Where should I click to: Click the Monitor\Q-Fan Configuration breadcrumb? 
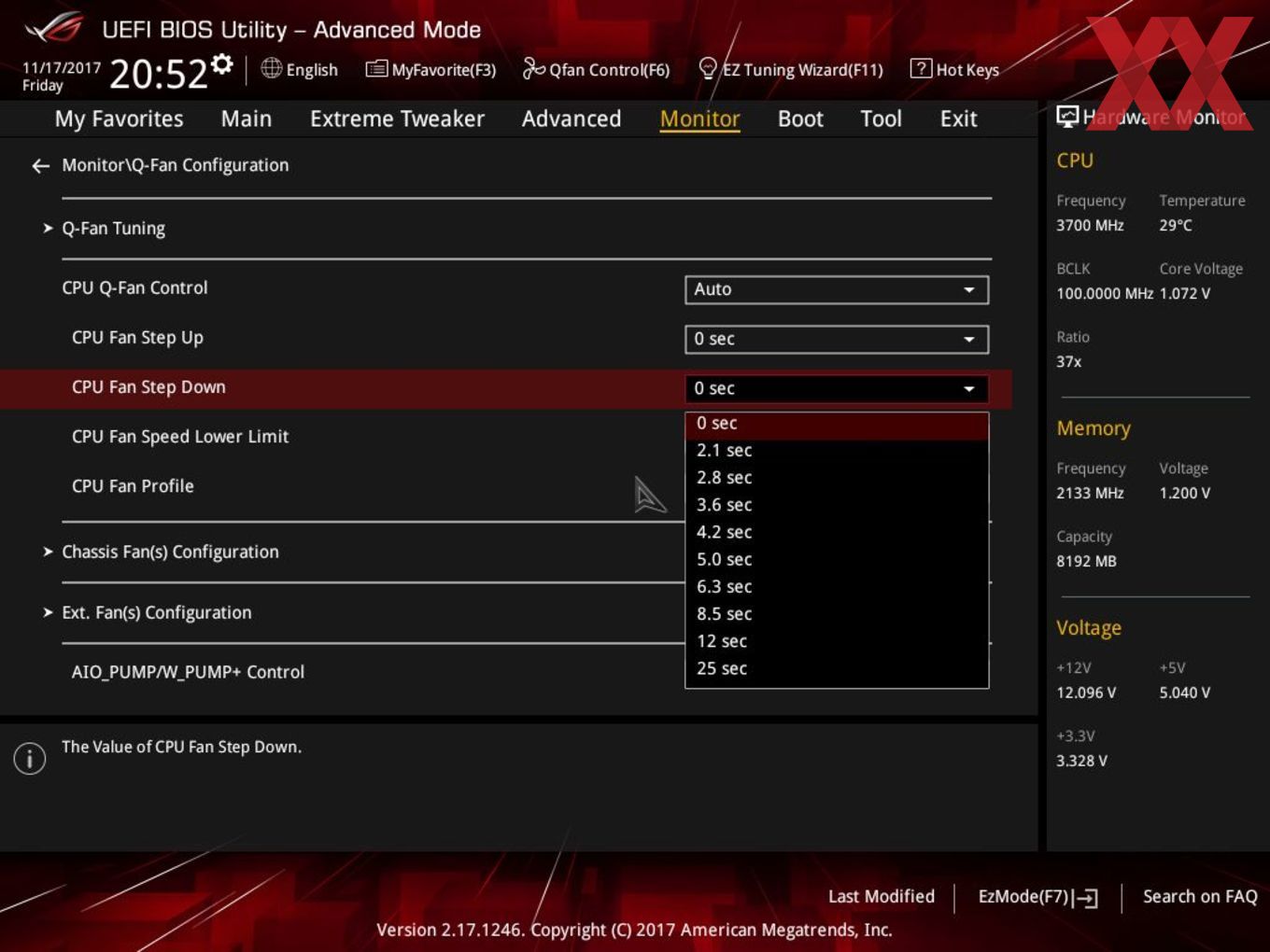pyautogui.click(x=176, y=165)
